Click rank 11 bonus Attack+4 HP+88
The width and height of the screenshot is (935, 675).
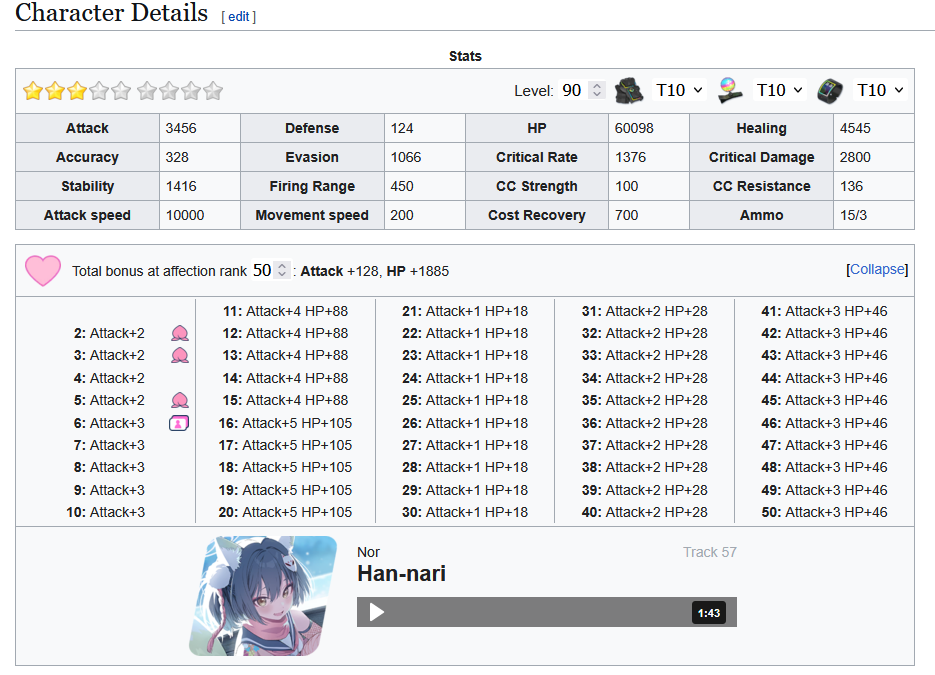point(285,311)
